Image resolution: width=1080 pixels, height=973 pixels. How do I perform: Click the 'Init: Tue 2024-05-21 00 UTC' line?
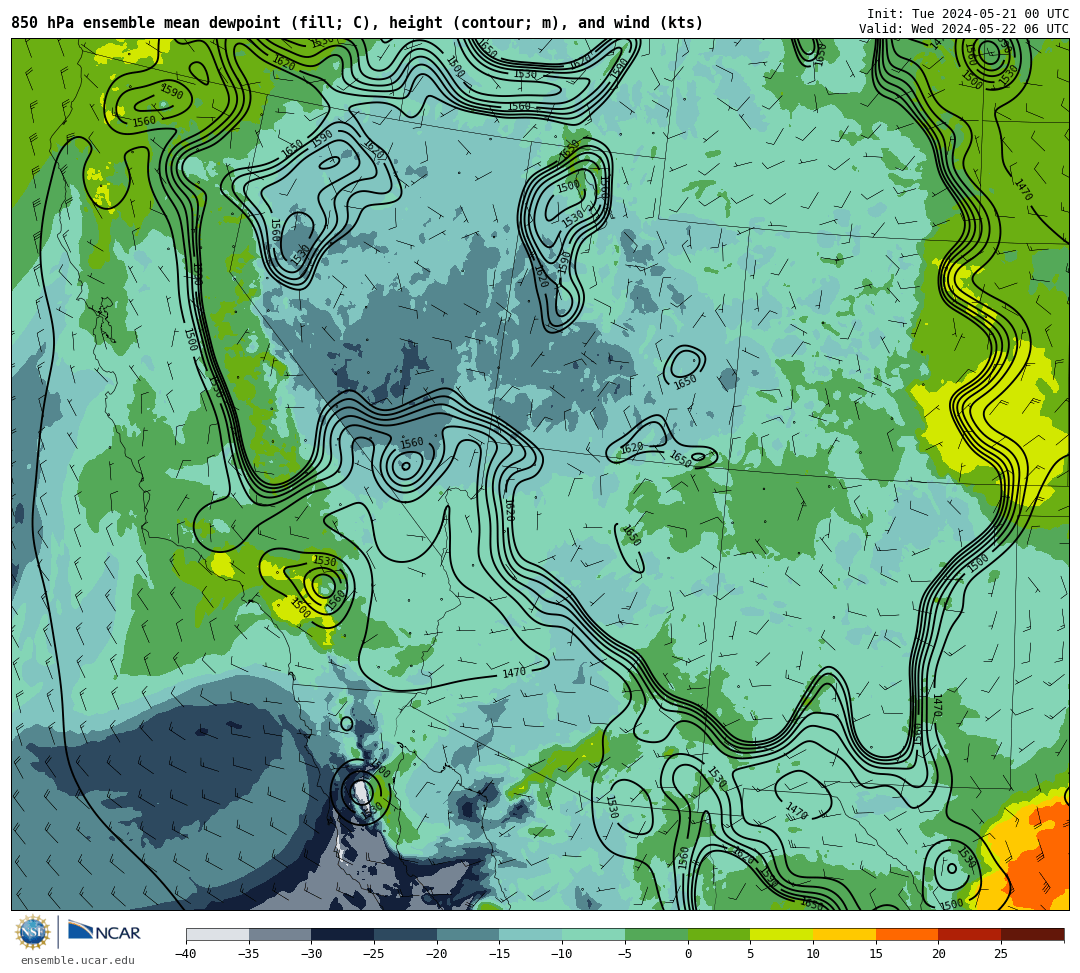968,14
